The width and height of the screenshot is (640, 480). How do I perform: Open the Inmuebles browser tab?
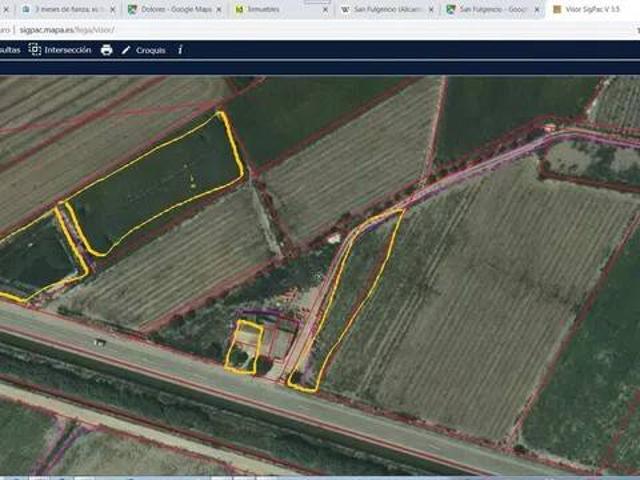pyautogui.click(x=280, y=9)
